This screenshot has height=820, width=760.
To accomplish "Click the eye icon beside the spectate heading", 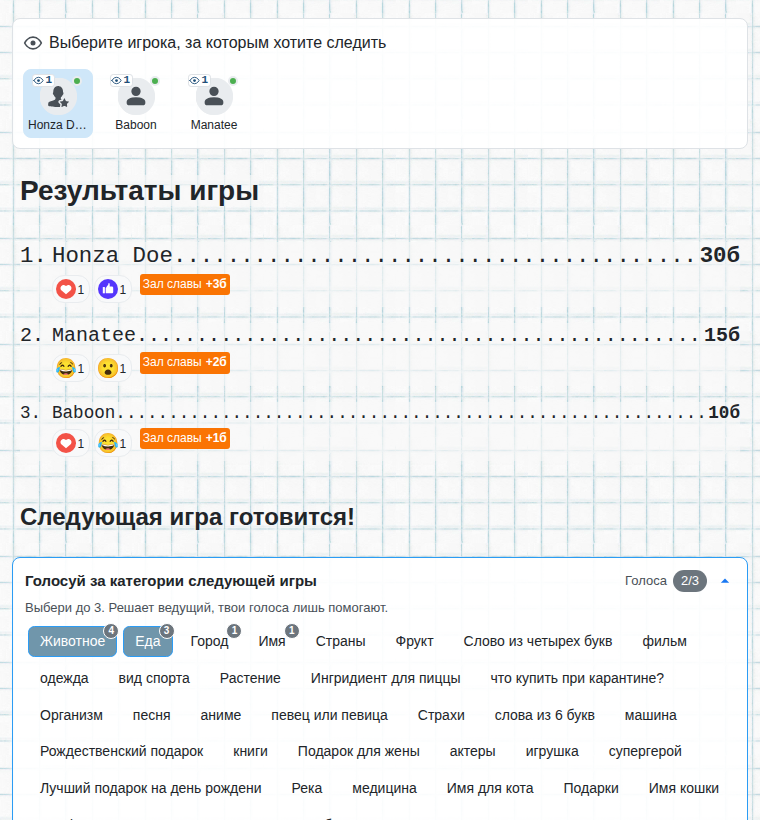I will [x=33, y=43].
